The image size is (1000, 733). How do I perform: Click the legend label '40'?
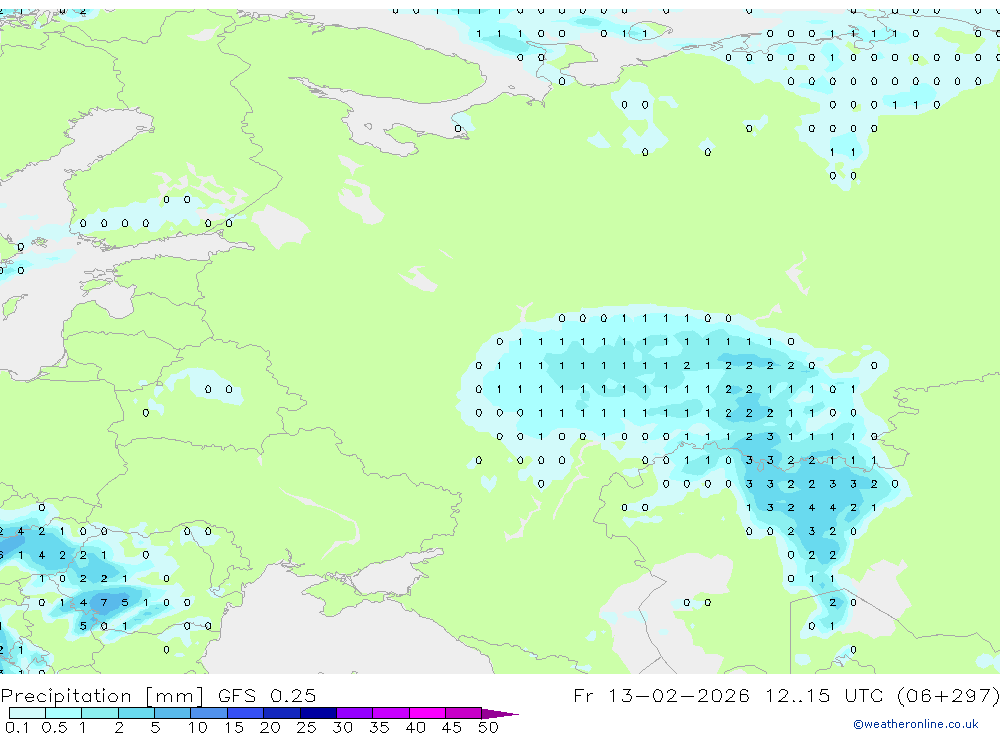click(x=415, y=727)
